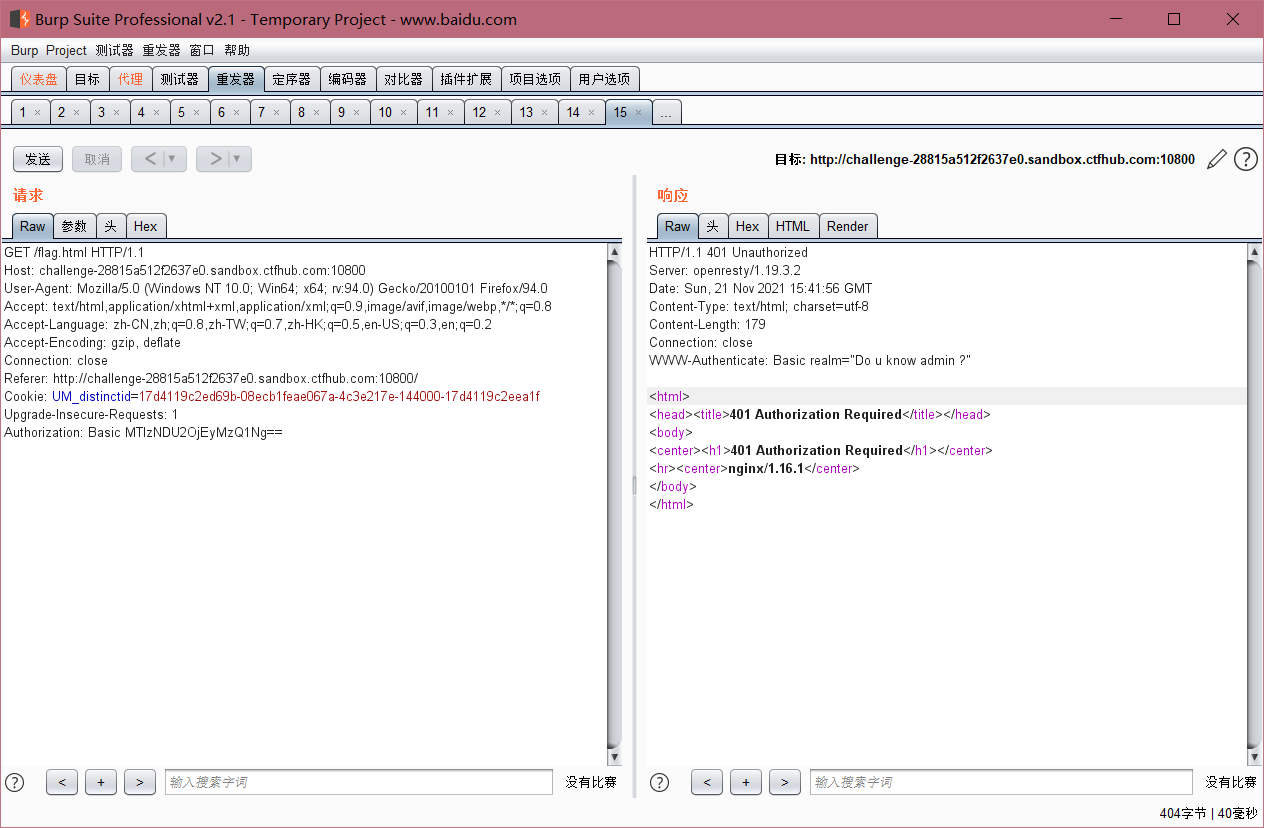
Task: Switch to the Hex view of the request
Action: pyautogui.click(x=146, y=226)
